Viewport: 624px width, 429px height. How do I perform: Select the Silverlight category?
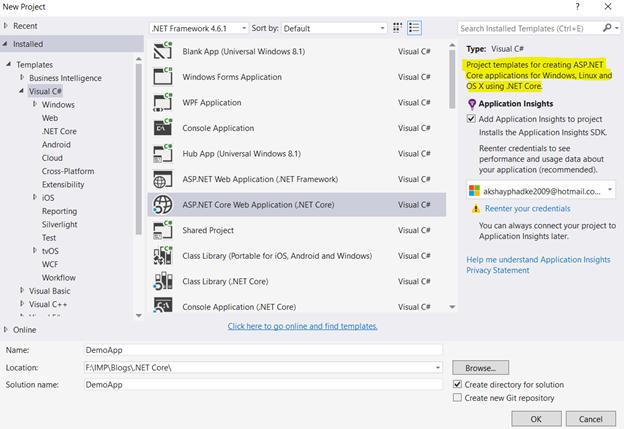click(x=59, y=224)
